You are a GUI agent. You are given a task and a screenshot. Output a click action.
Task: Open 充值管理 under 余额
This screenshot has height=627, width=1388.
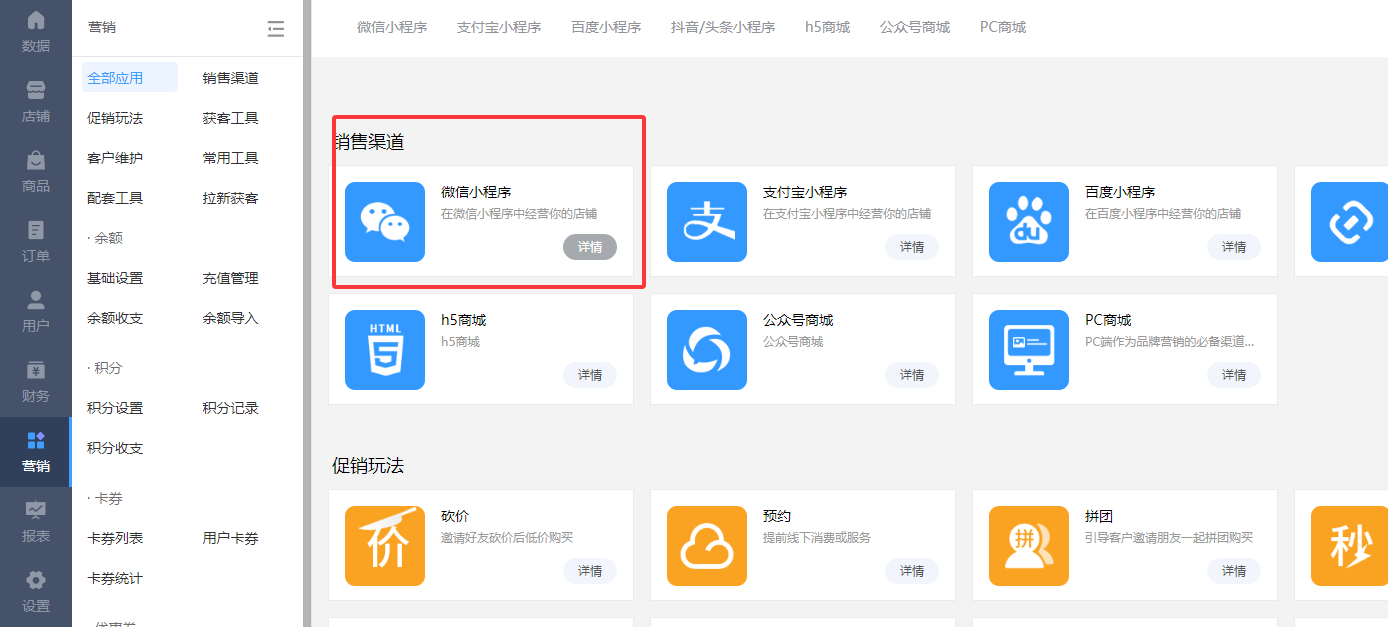(x=230, y=278)
